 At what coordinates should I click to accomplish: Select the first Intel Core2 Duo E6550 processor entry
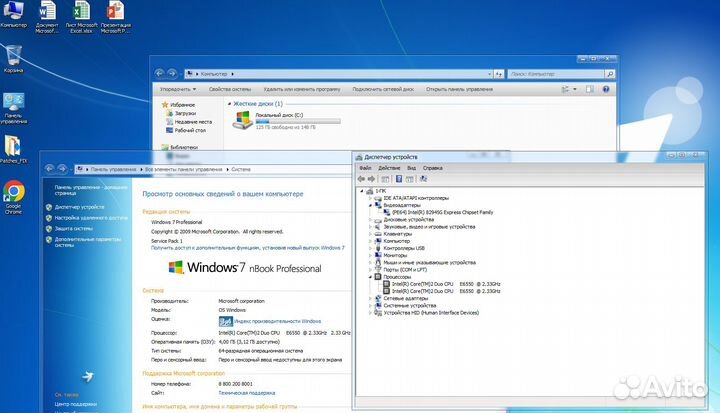tap(446, 284)
